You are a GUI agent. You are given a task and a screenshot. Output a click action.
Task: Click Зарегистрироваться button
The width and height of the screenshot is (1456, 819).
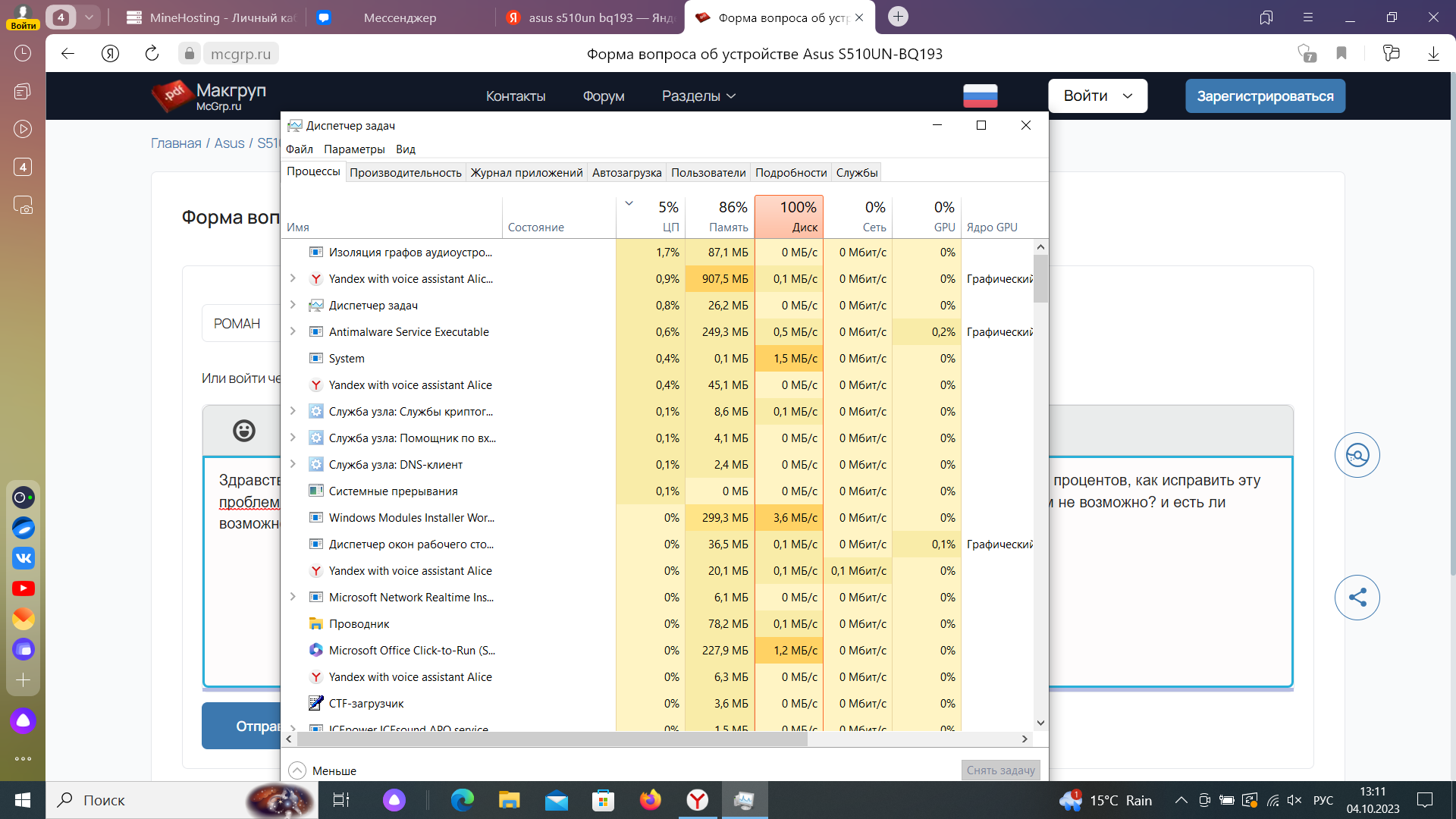coord(1265,96)
